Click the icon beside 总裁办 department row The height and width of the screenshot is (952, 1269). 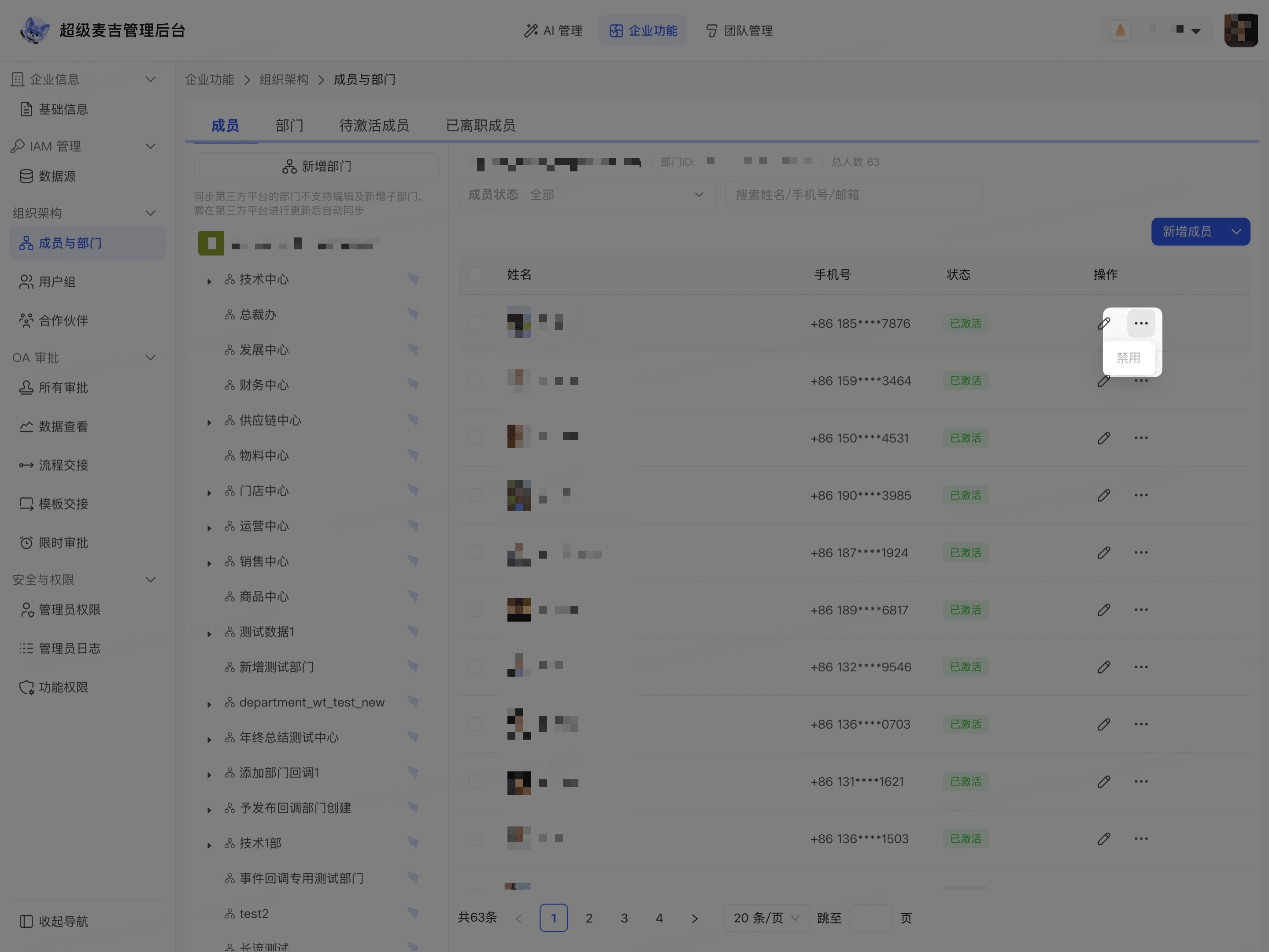click(412, 314)
